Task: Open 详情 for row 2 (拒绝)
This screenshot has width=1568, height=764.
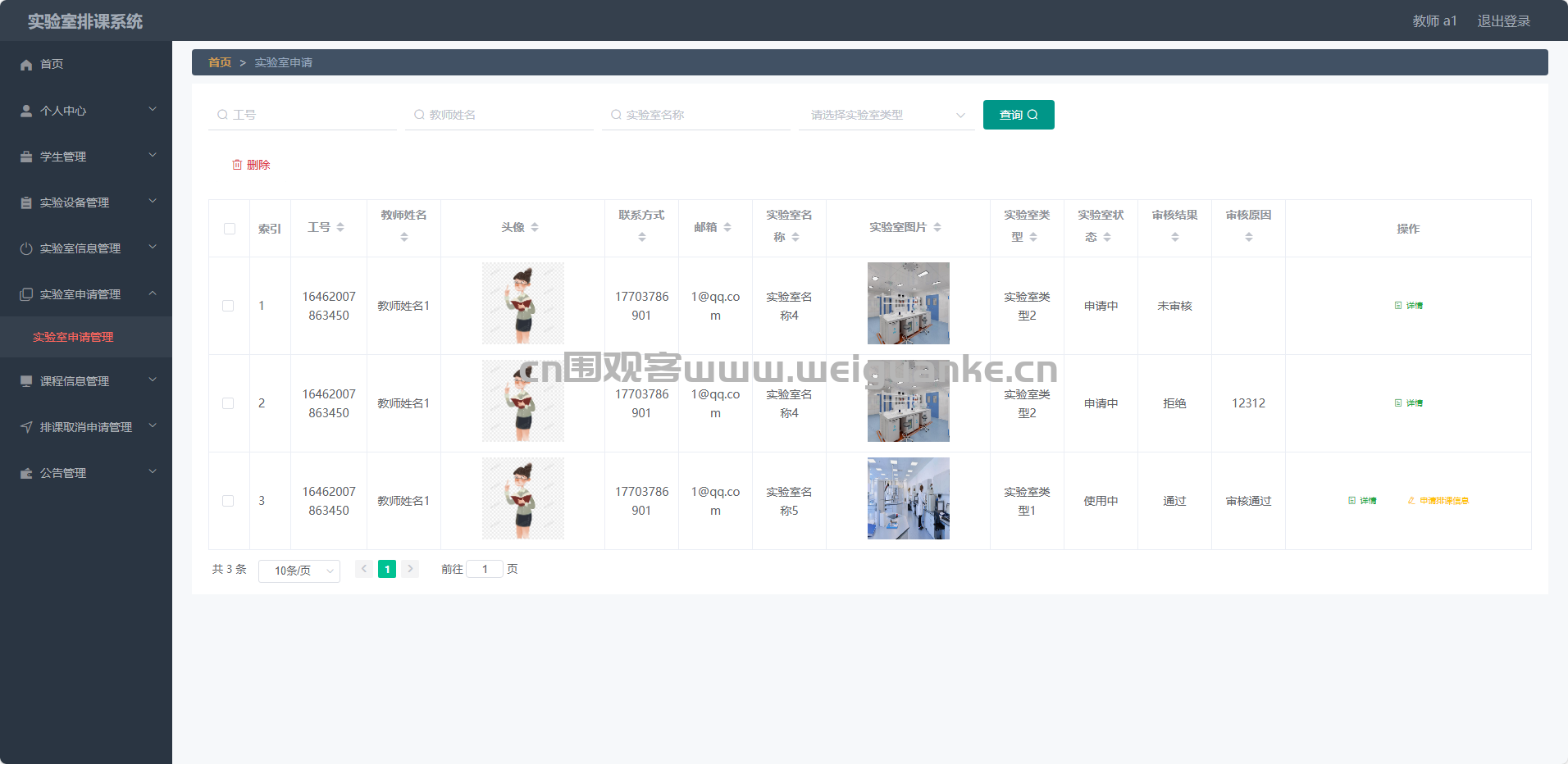Action: click(1409, 403)
